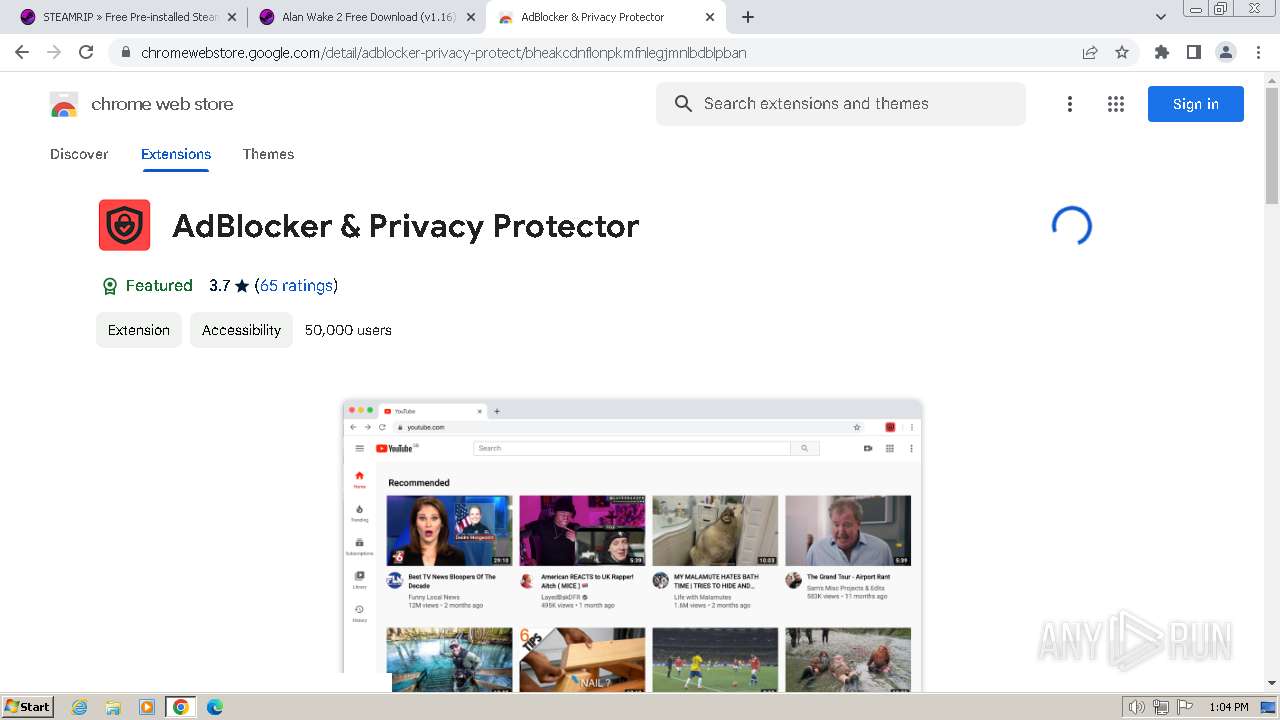Click the search magnifier icon
Viewport: 1280px width, 720px height.
point(683,104)
